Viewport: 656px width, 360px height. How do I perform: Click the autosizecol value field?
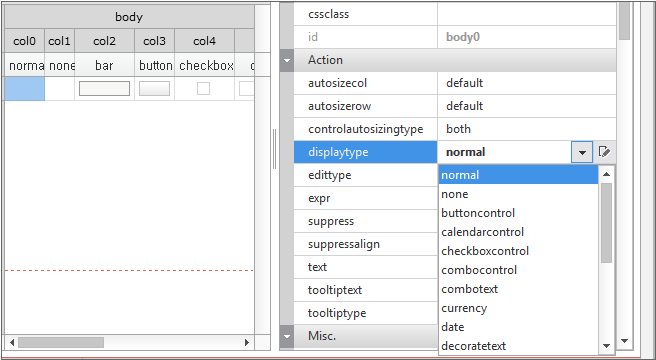[x=527, y=83]
